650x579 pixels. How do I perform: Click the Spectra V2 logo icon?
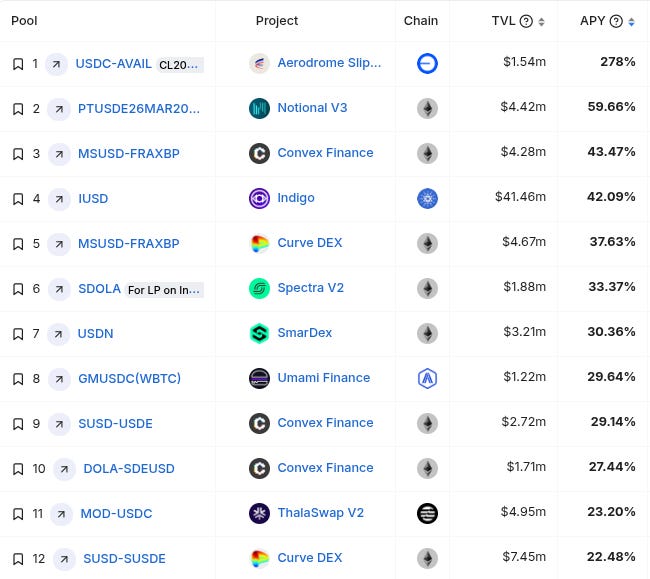pos(260,288)
